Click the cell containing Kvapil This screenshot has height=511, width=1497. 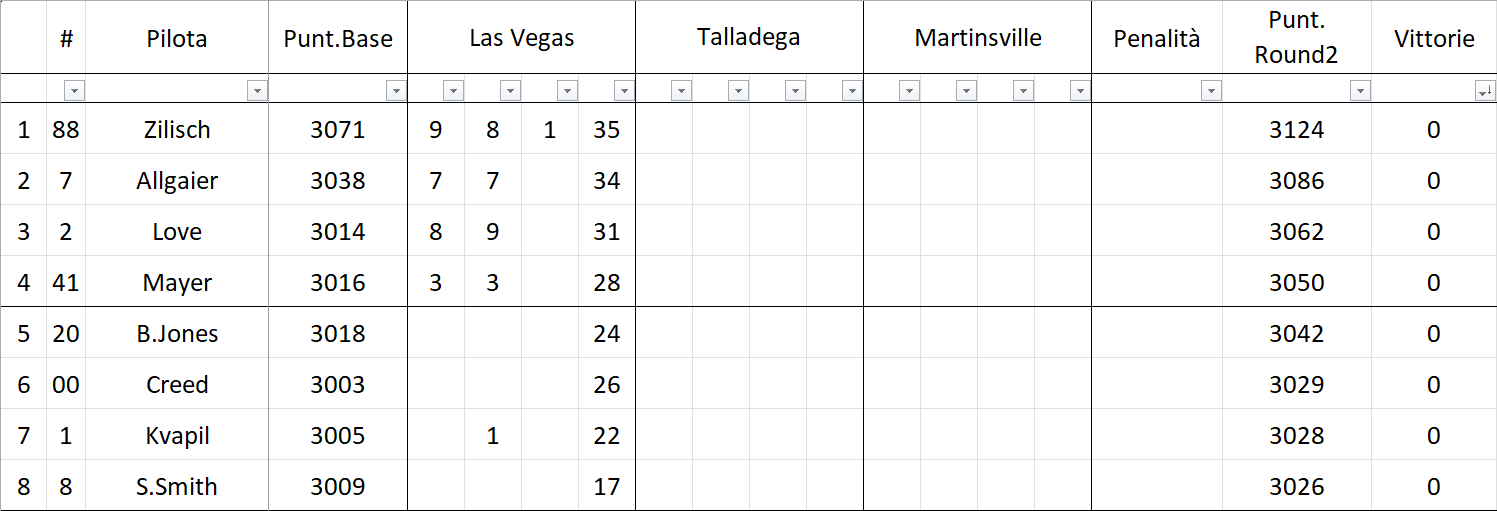177,436
